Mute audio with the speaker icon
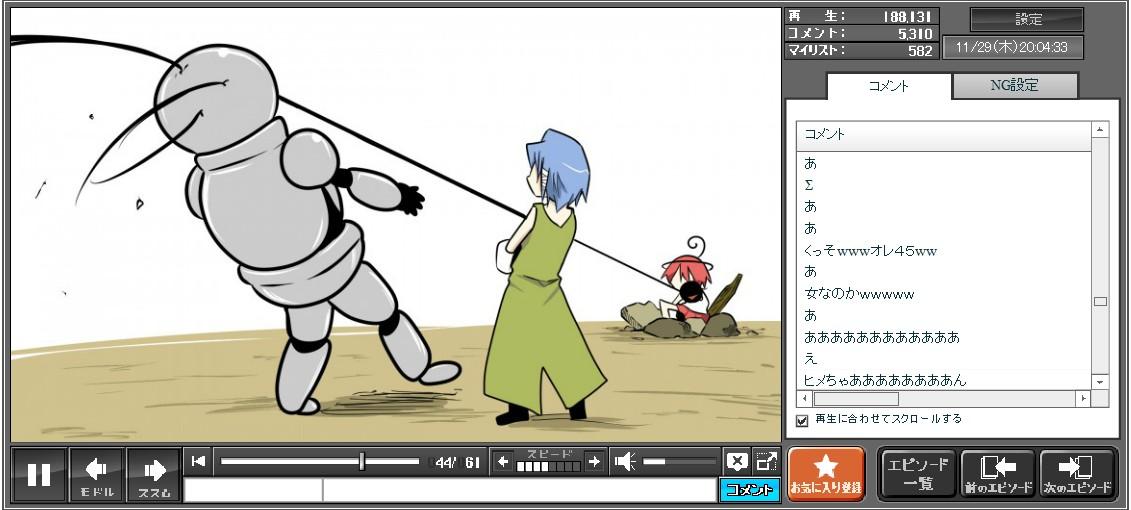Screen dimensions: 1131x510 pyautogui.click(x=625, y=461)
